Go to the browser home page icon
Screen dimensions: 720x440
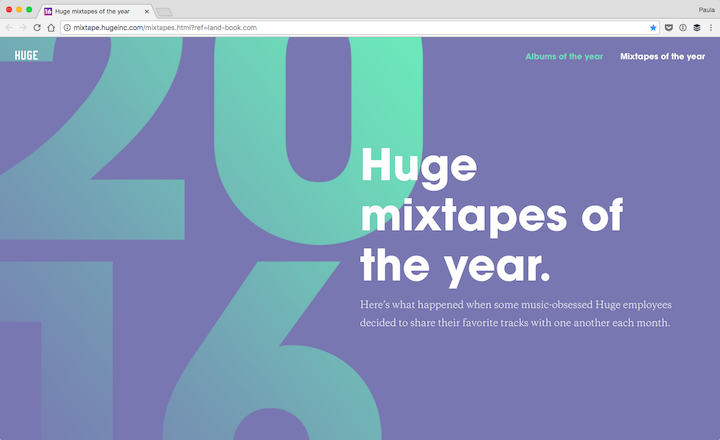tap(51, 28)
